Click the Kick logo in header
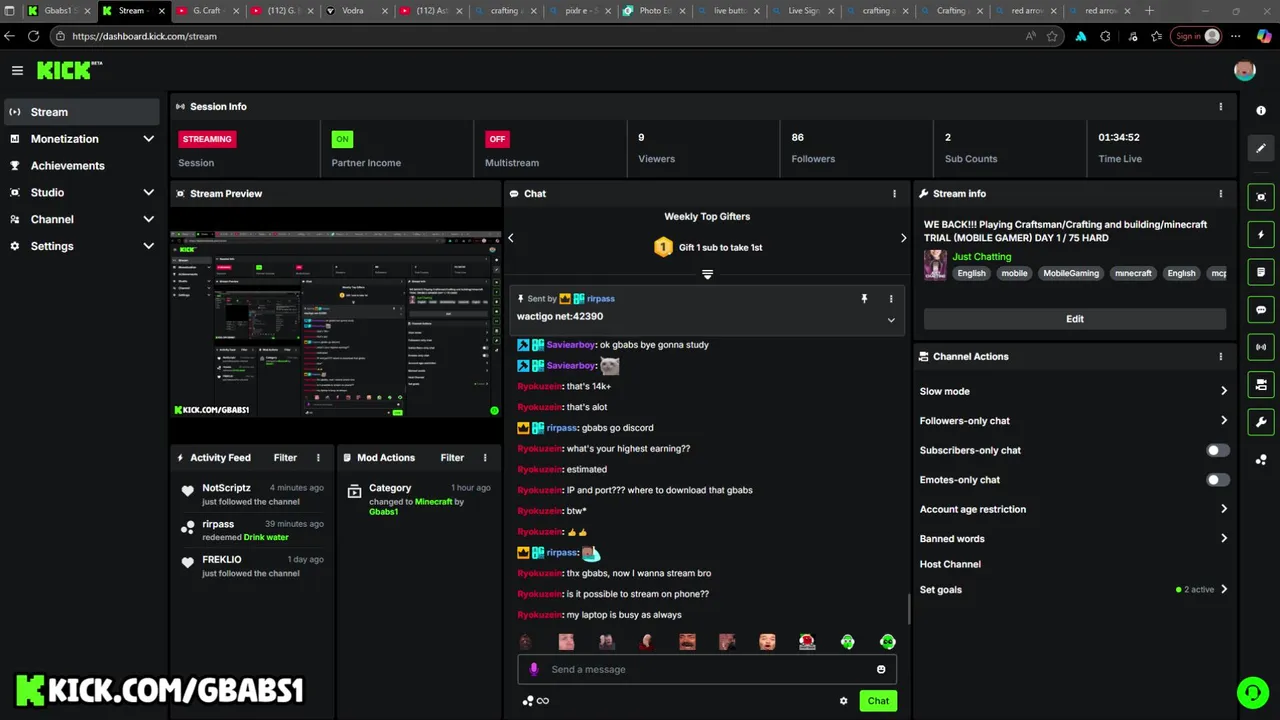The image size is (1280, 720). tap(69, 70)
